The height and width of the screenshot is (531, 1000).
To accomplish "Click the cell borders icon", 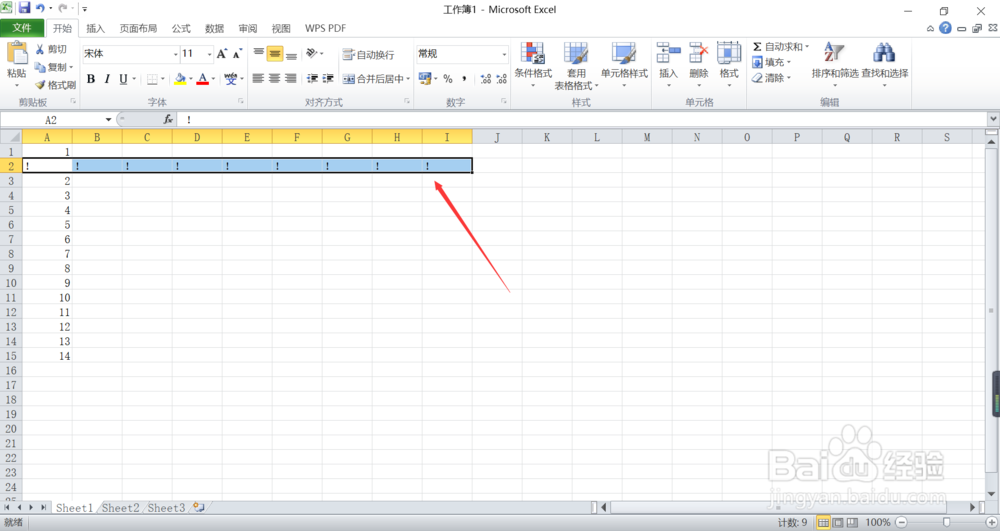I will (x=152, y=79).
